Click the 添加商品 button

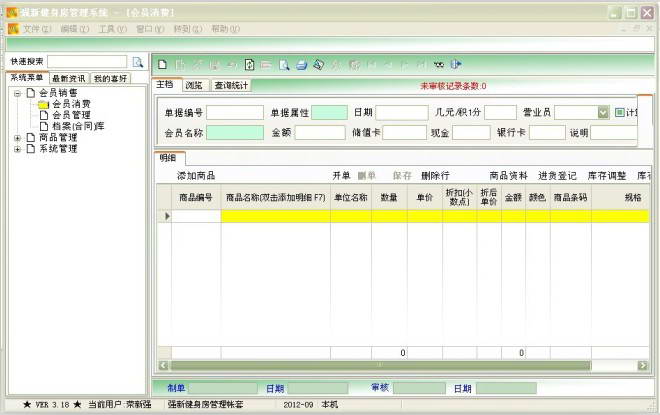click(196, 176)
